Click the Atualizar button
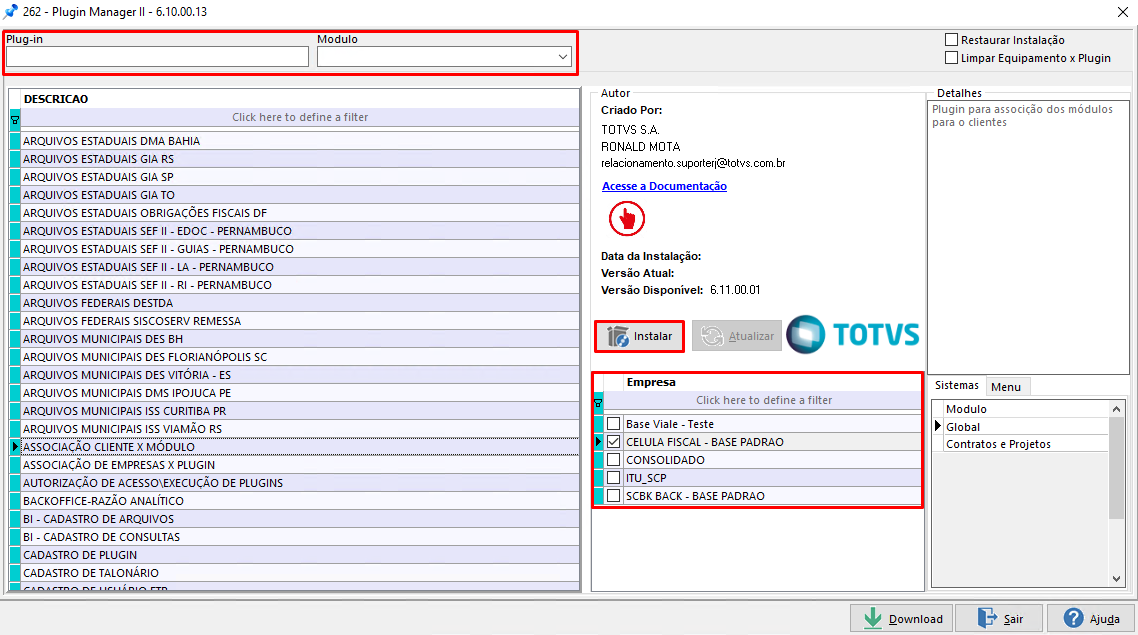The height and width of the screenshot is (635, 1138). click(x=737, y=336)
